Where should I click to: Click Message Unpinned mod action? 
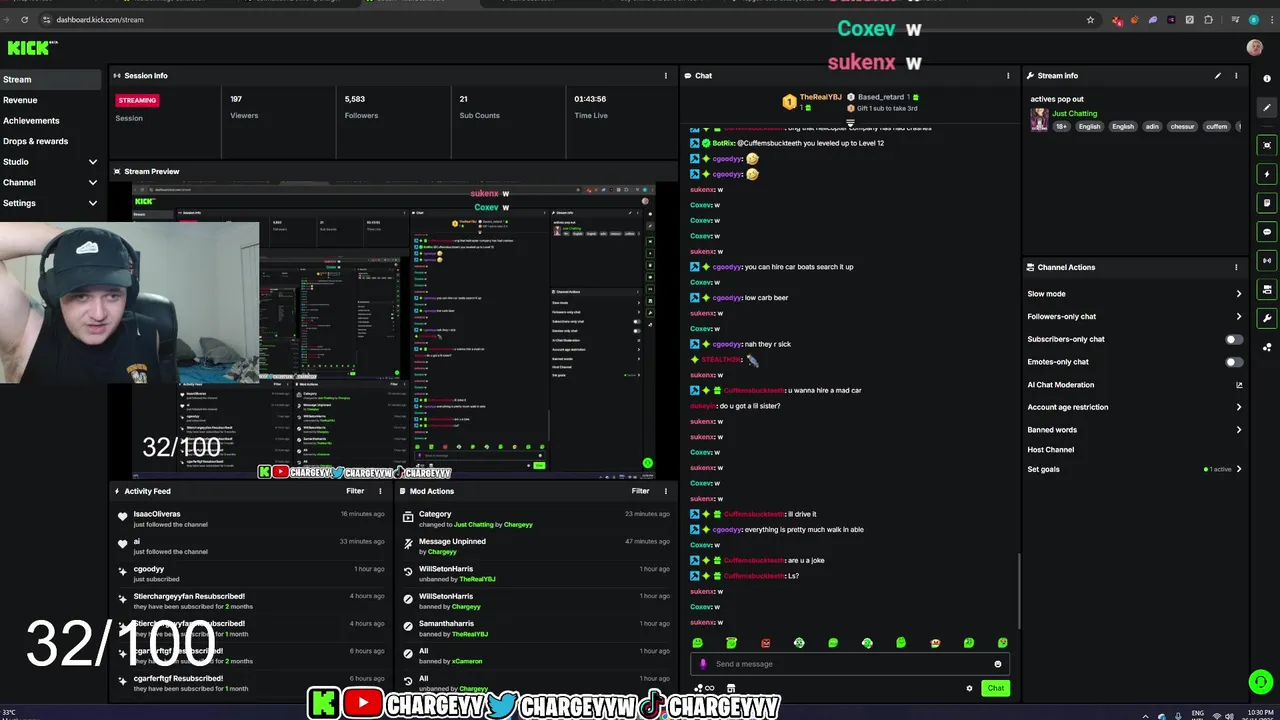536,546
